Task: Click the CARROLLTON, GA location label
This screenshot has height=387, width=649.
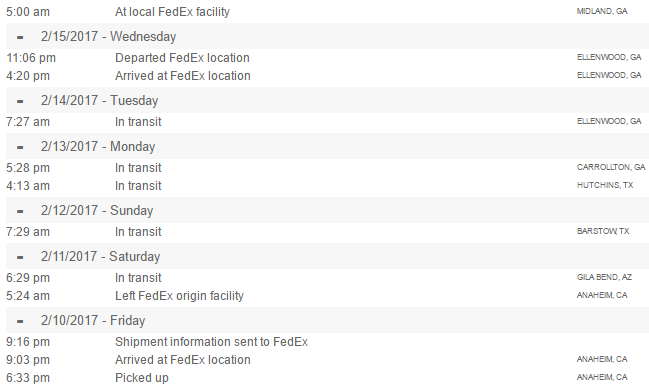Action: click(x=611, y=167)
